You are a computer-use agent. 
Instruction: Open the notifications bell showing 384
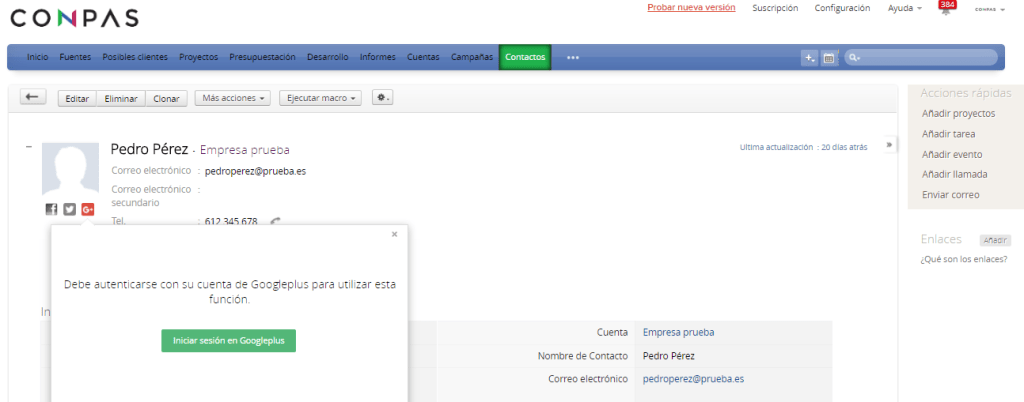(946, 8)
